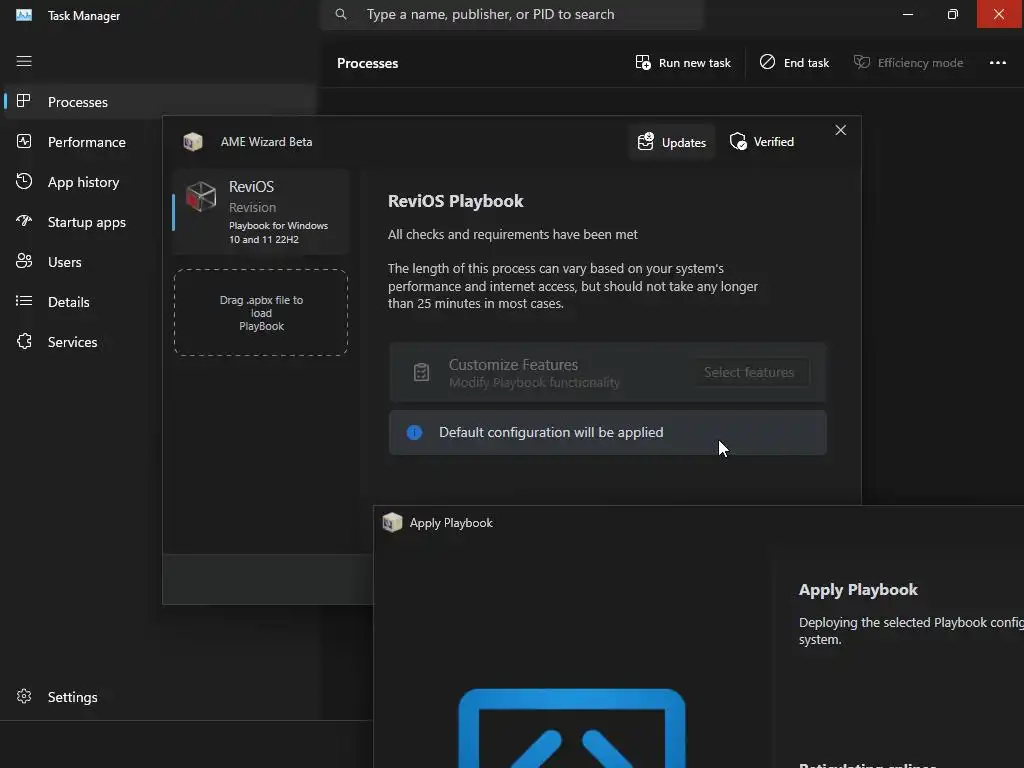Click the blue info icon
The width and height of the screenshot is (1024, 768).
pyautogui.click(x=414, y=432)
